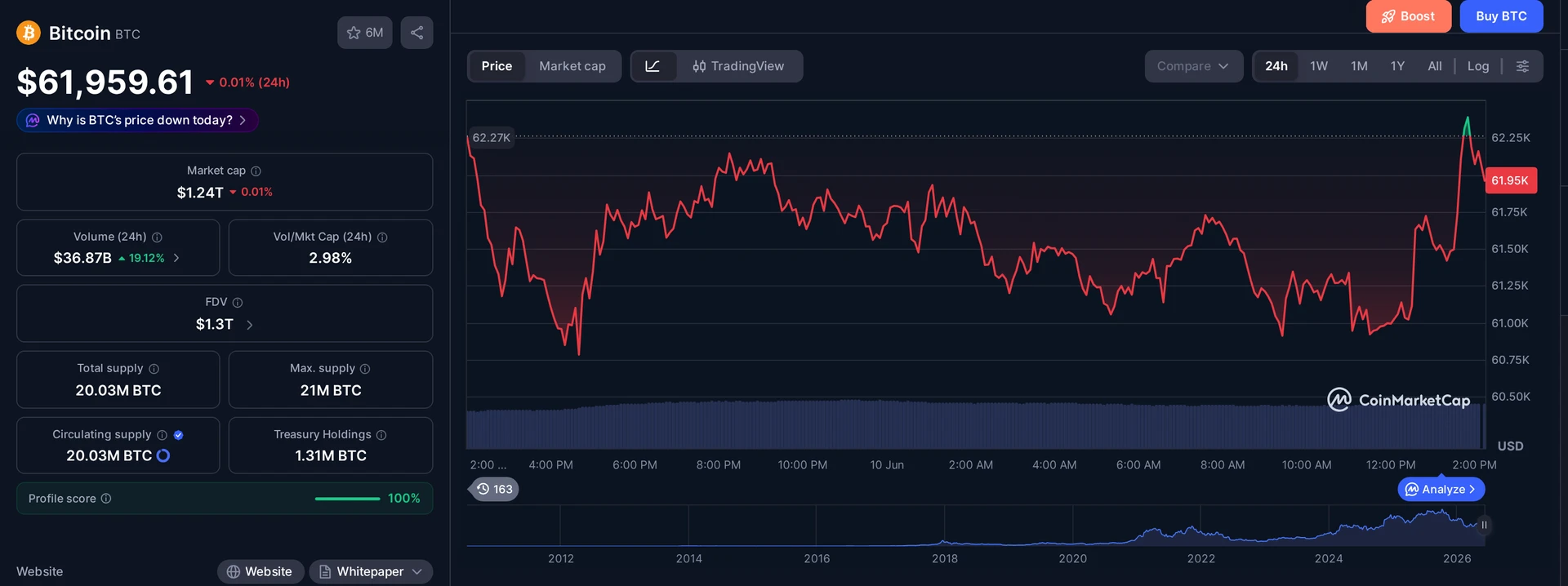This screenshot has height=586, width=1568.
Task: Select the 24h time range
Action: click(1276, 66)
